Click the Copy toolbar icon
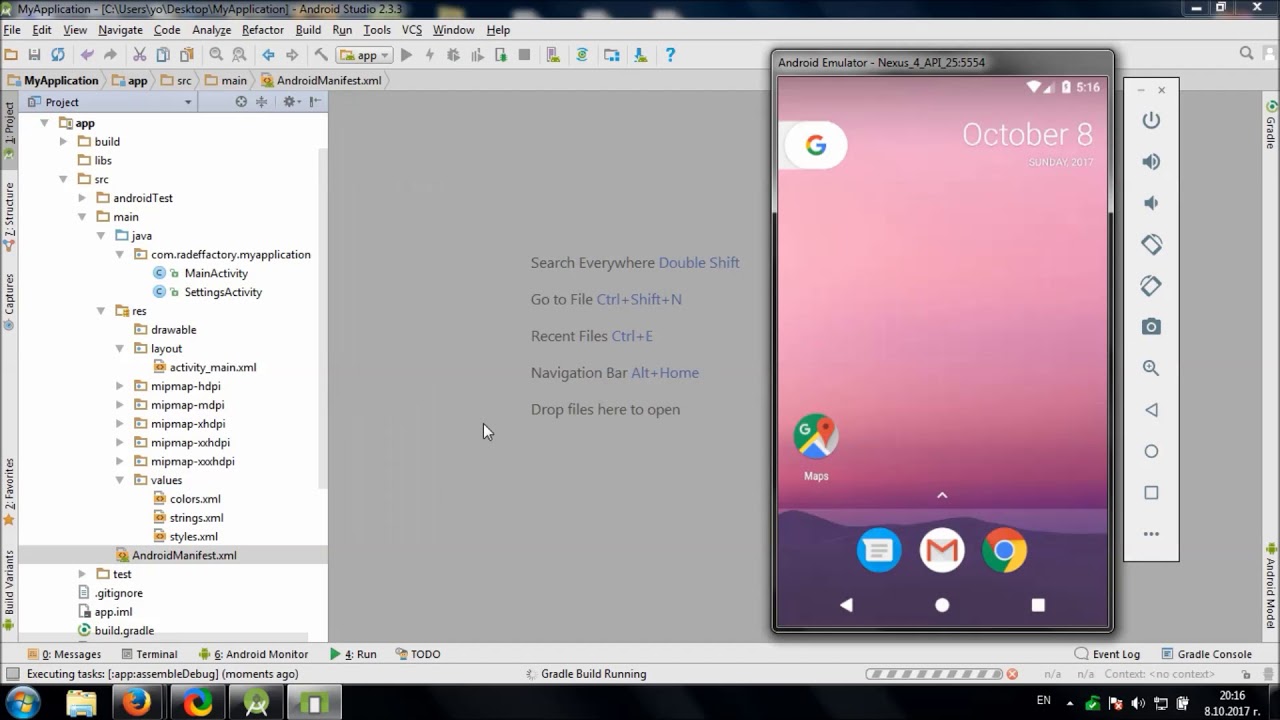Viewport: 1280px width, 720px height. coord(163,55)
